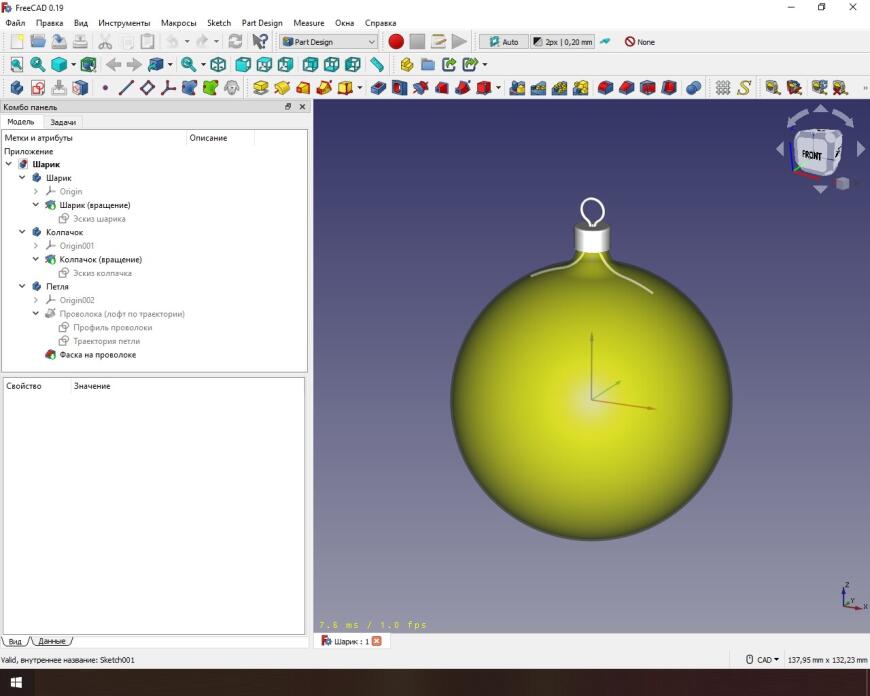Click the Measure distance ruler icon
This screenshot has width=870, height=696.
point(377,64)
